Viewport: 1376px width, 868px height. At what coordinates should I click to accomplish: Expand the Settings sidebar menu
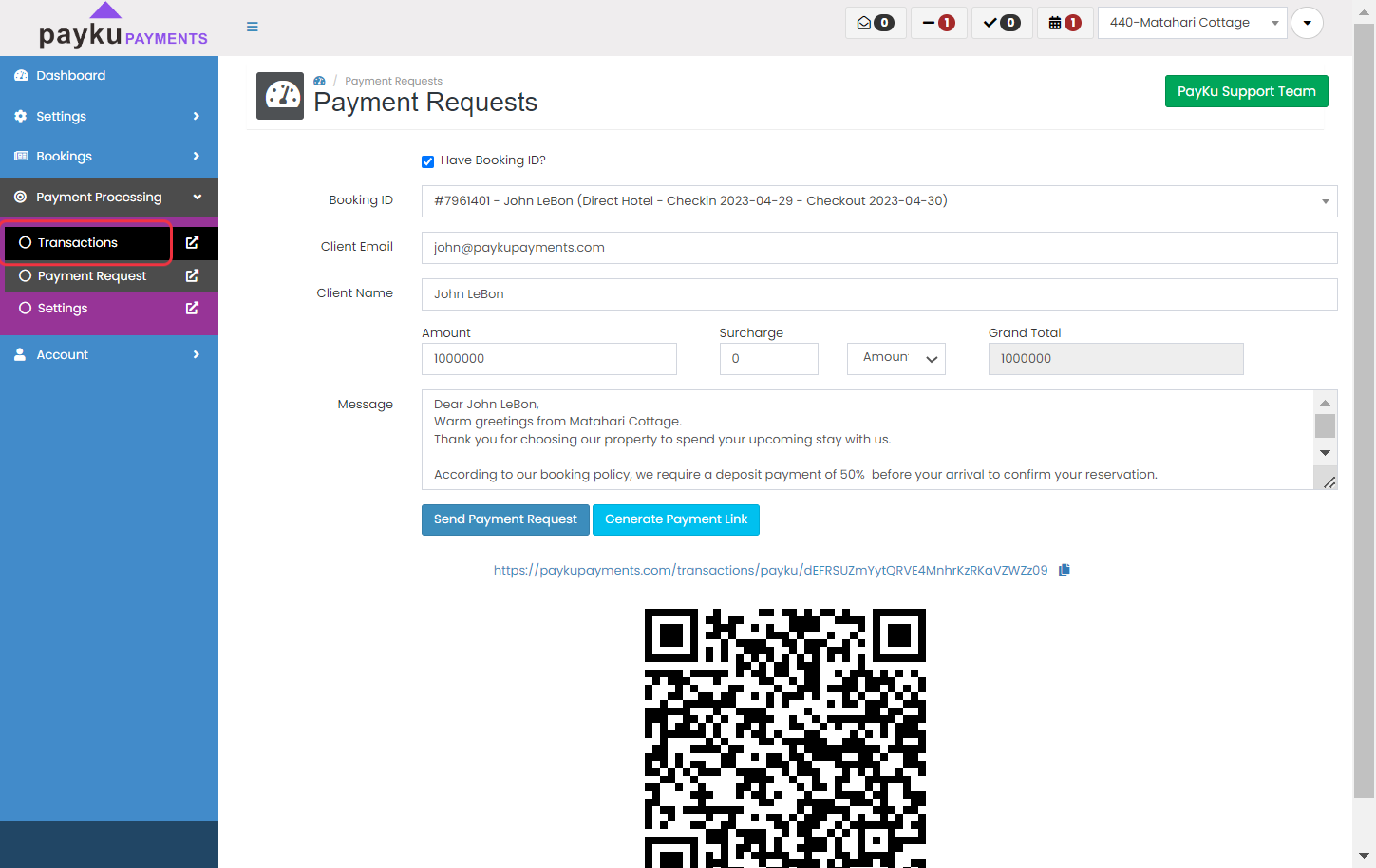[109, 116]
